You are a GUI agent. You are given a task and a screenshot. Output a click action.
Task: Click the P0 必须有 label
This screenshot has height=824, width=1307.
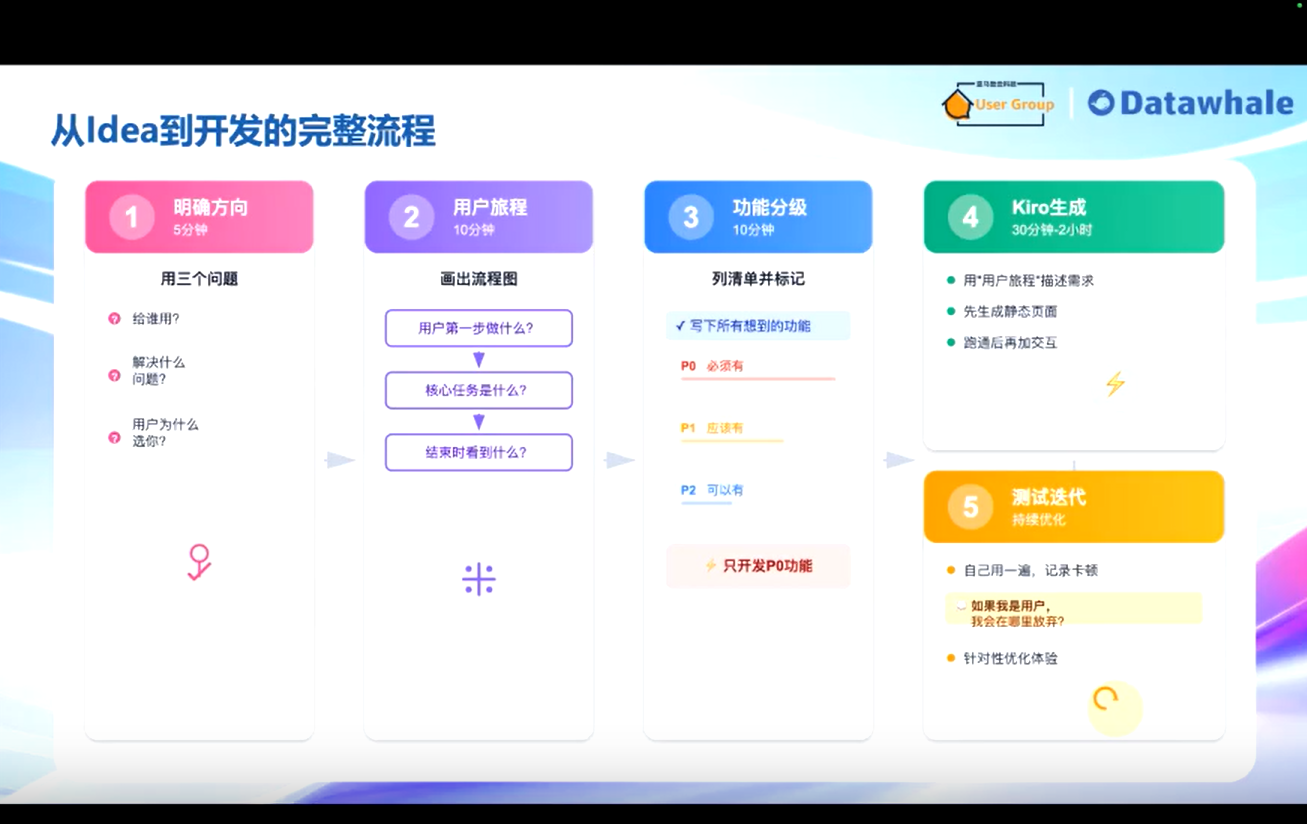tap(712, 366)
